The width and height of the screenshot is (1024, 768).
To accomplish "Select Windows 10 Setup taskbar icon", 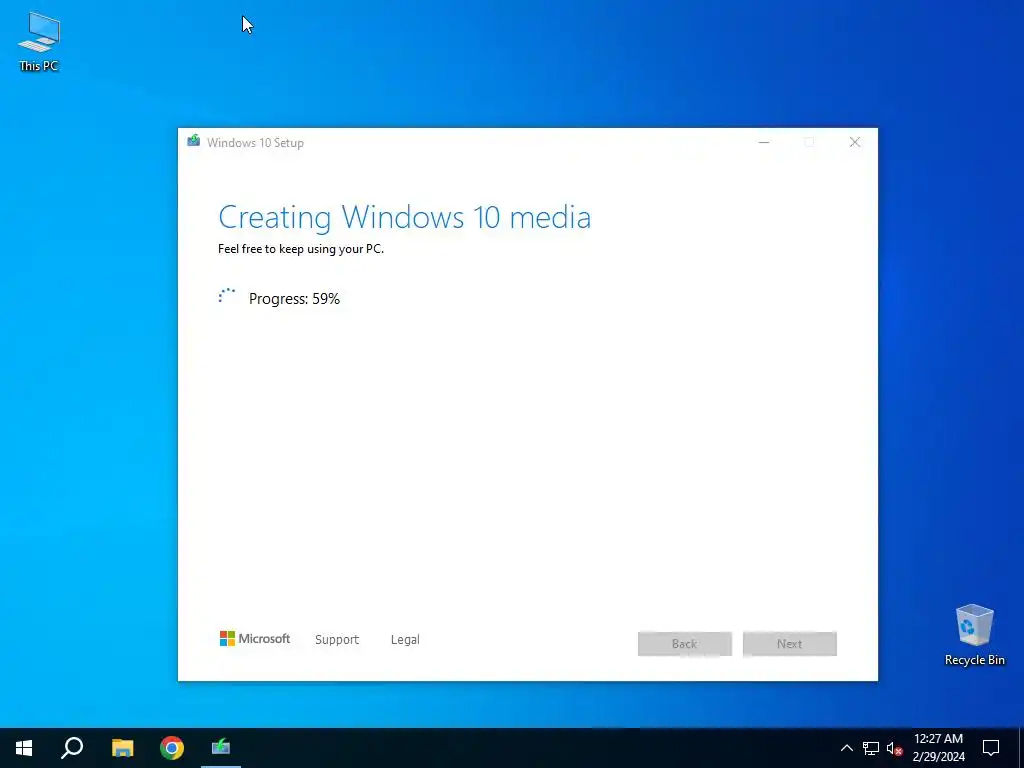I will 221,748.
